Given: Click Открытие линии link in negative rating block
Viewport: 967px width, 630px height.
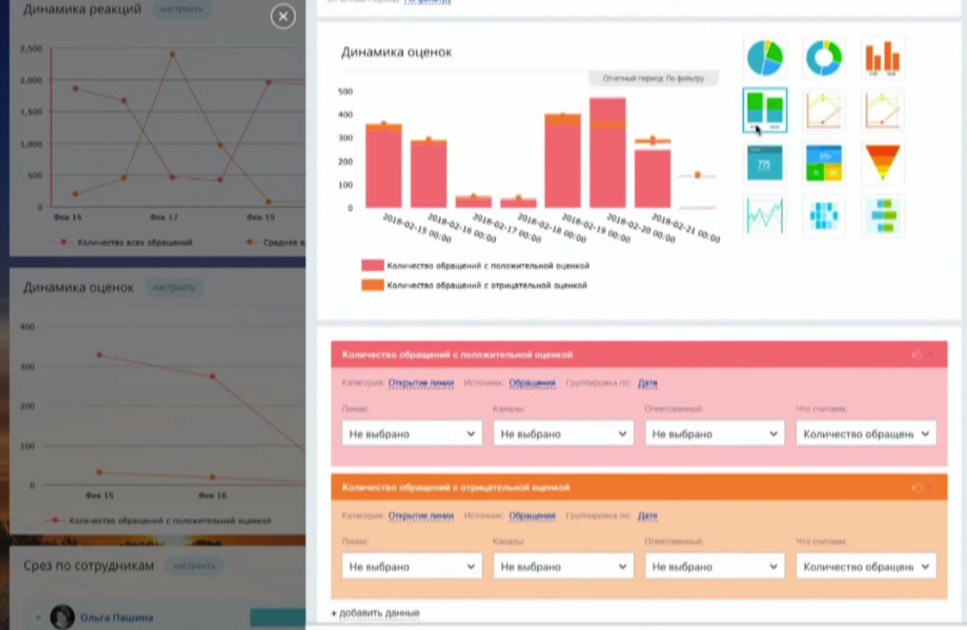Looking at the screenshot, I should 421,515.
